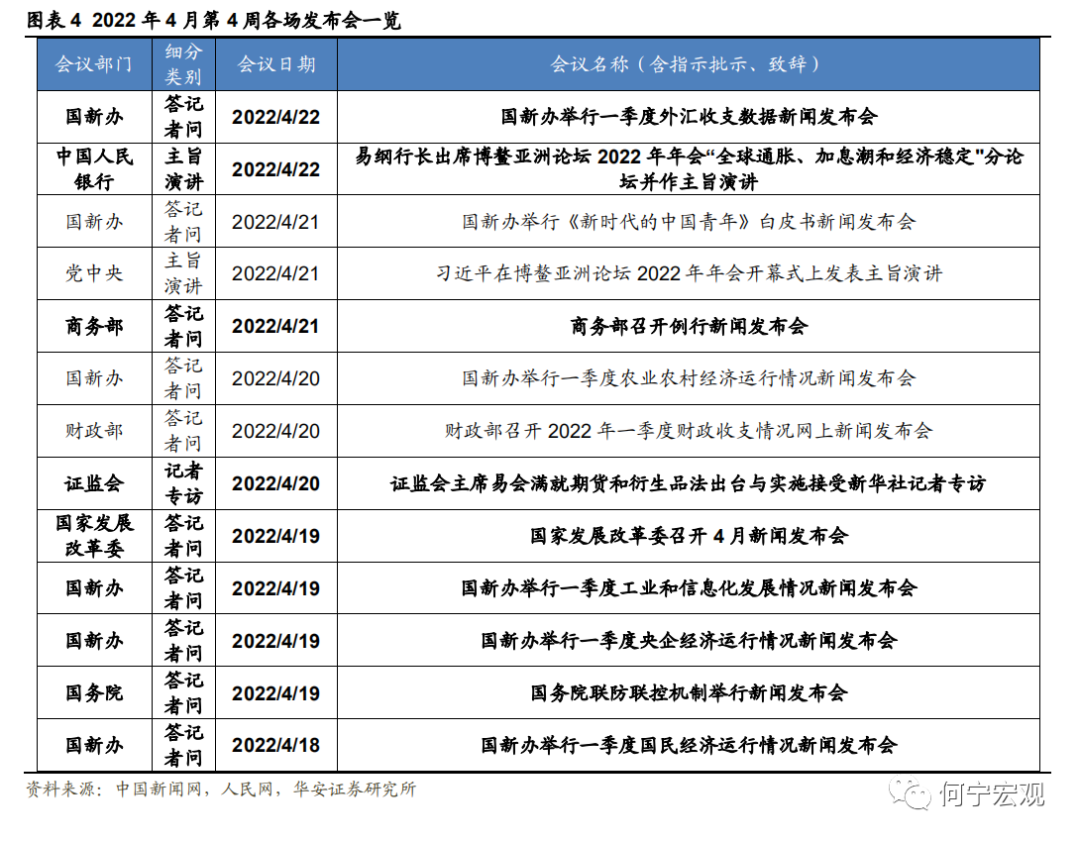Click the '2022/4/18' date cell
The height and width of the screenshot is (842, 1080).
coord(276,745)
